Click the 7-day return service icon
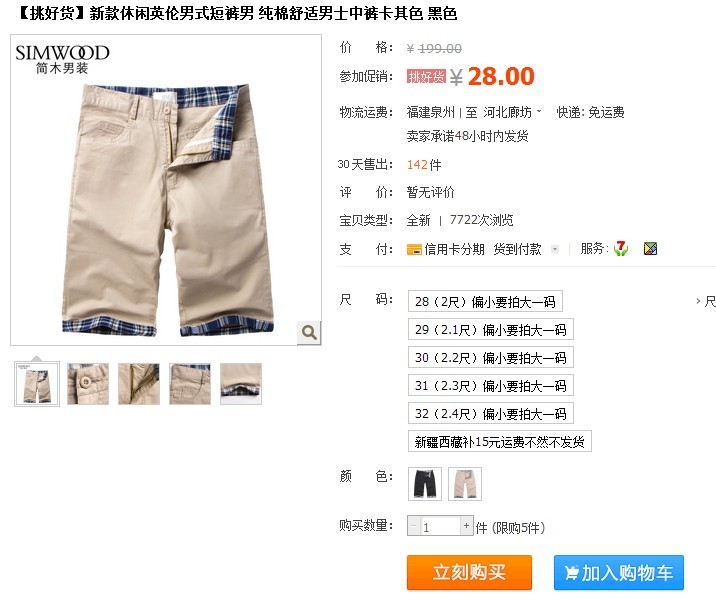 pos(621,248)
